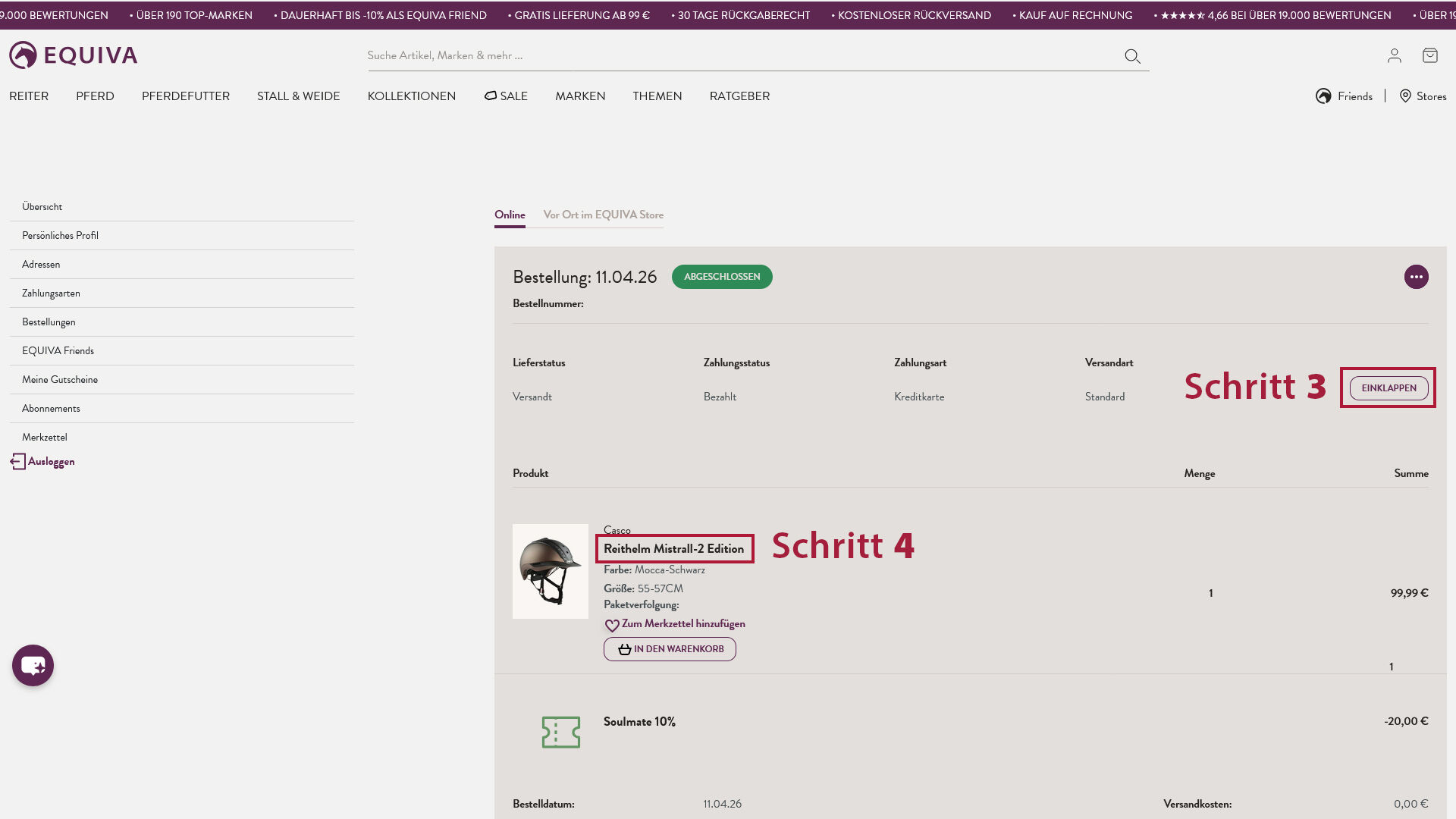Click the Versandkosten 0,00 € value
The image size is (1456, 819).
1410,804
